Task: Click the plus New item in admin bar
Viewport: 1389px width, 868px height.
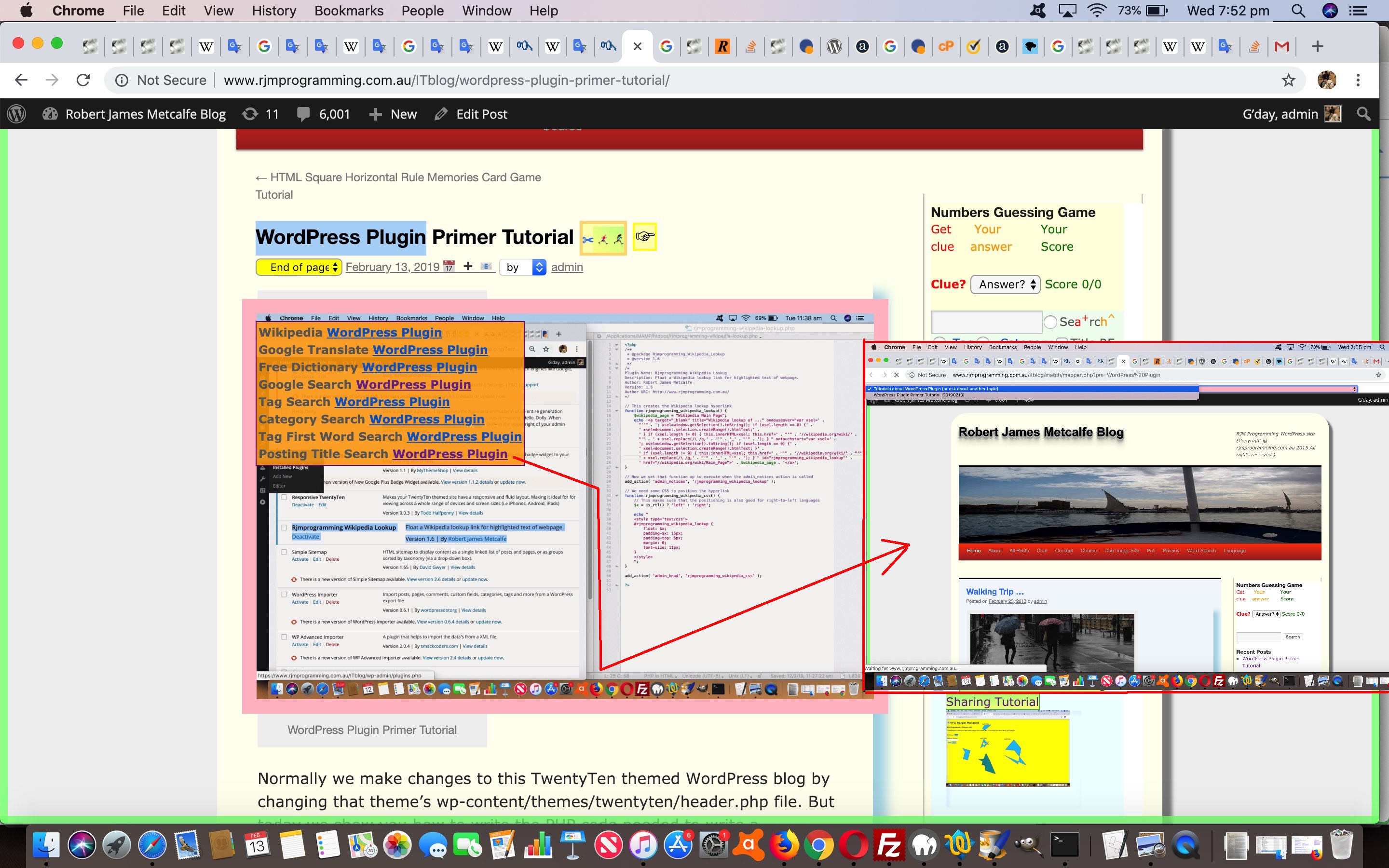Action: (x=393, y=114)
